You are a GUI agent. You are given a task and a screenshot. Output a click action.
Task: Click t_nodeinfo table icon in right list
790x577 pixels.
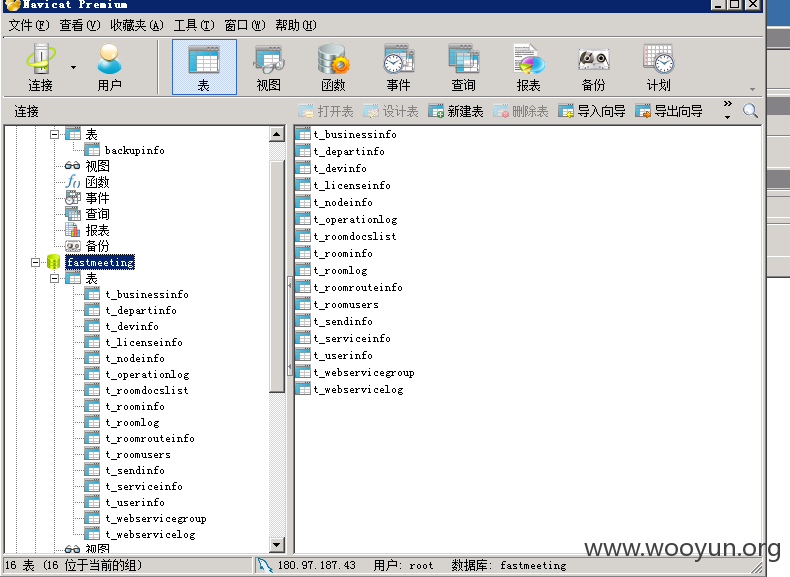click(303, 203)
